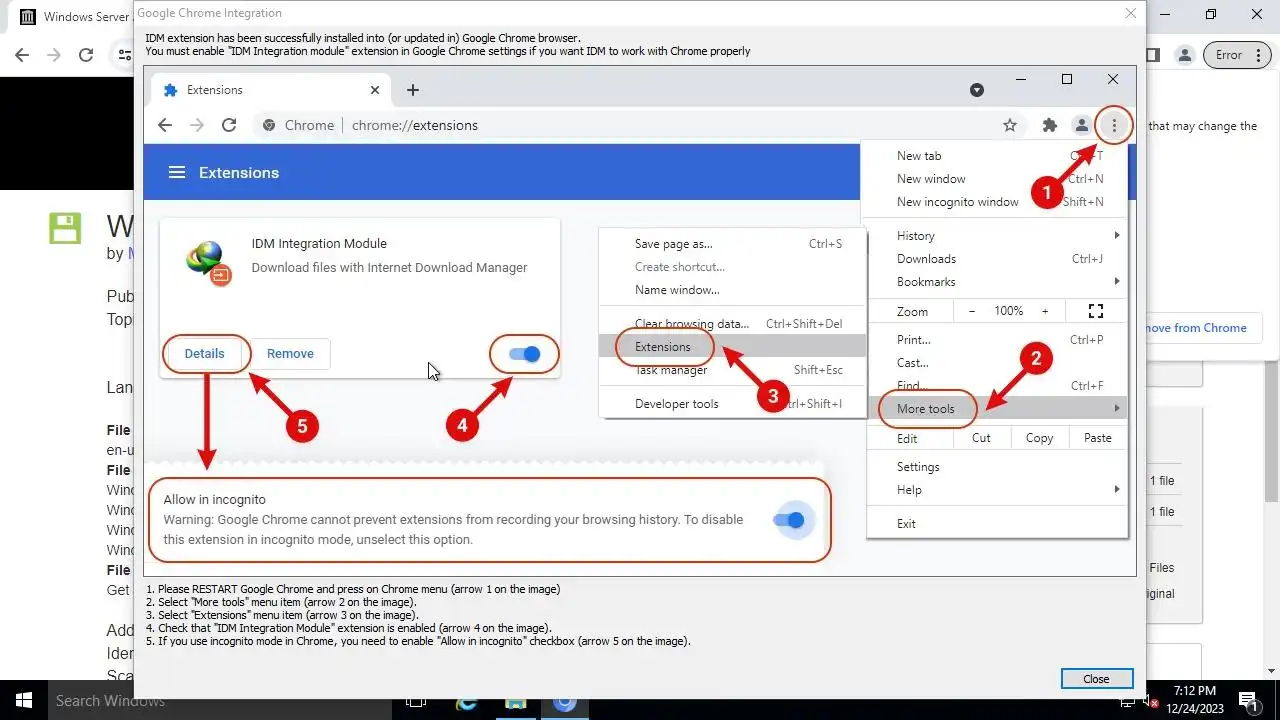Click the Close button in Chrome Integration dialog
The image size is (1280, 720).
[x=1097, y=679]
